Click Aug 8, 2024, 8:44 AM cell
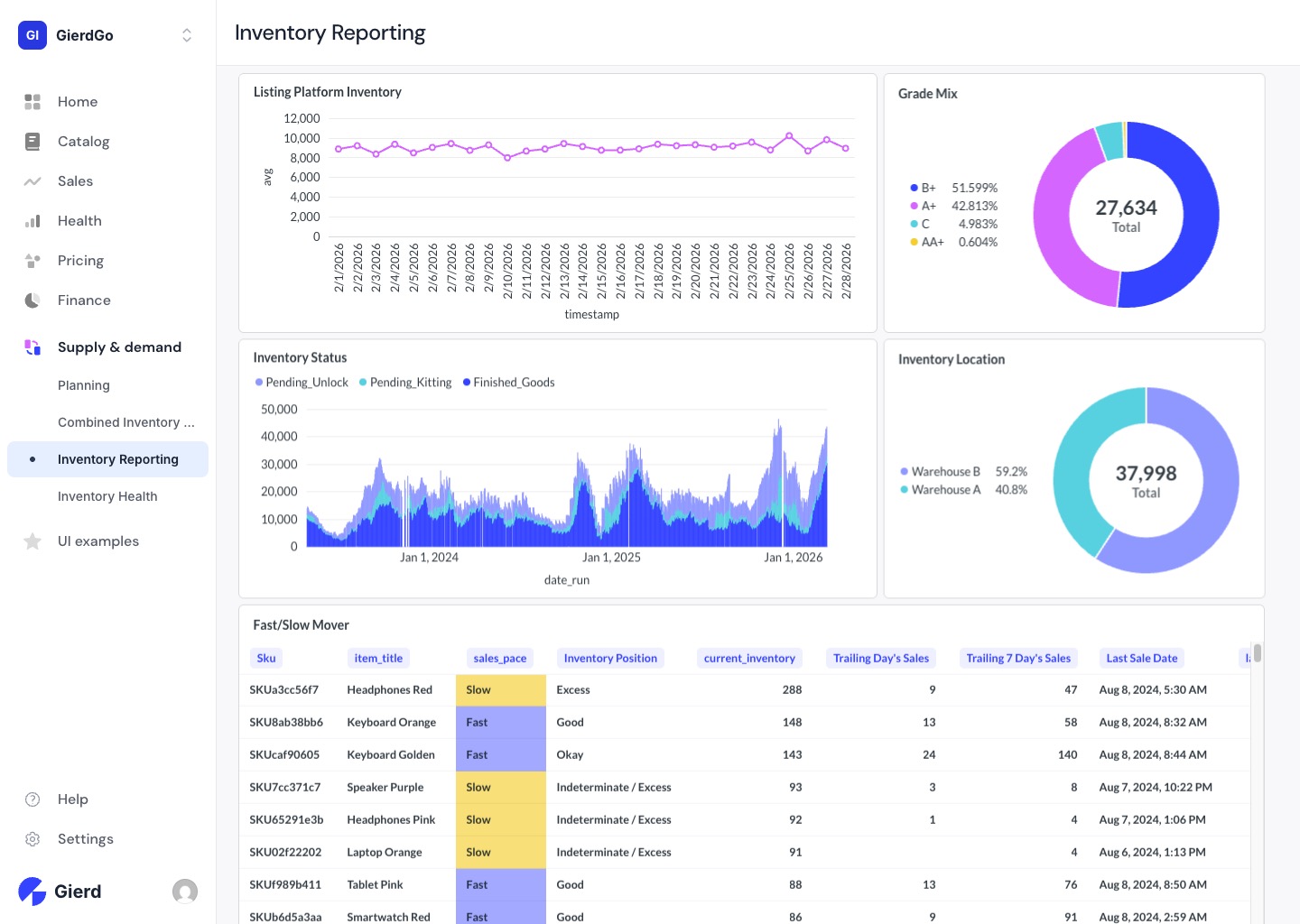Viewport: 1300px width, 924px height. tap(1153, 754)
